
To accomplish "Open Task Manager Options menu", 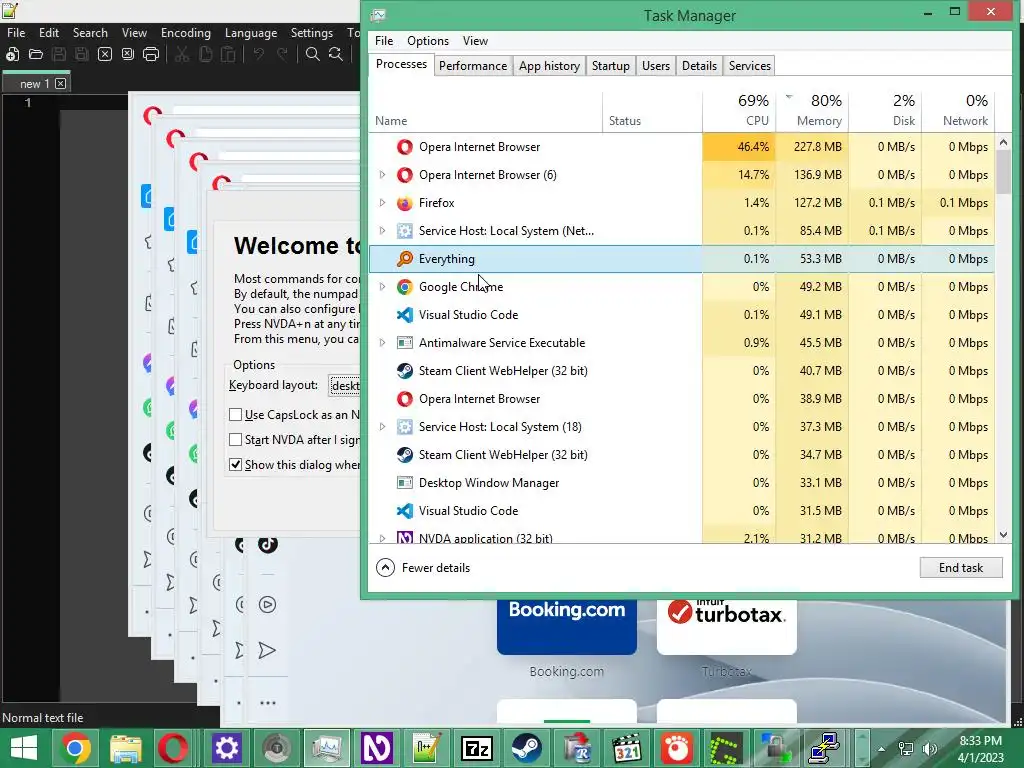I will (x=428, y=40).
